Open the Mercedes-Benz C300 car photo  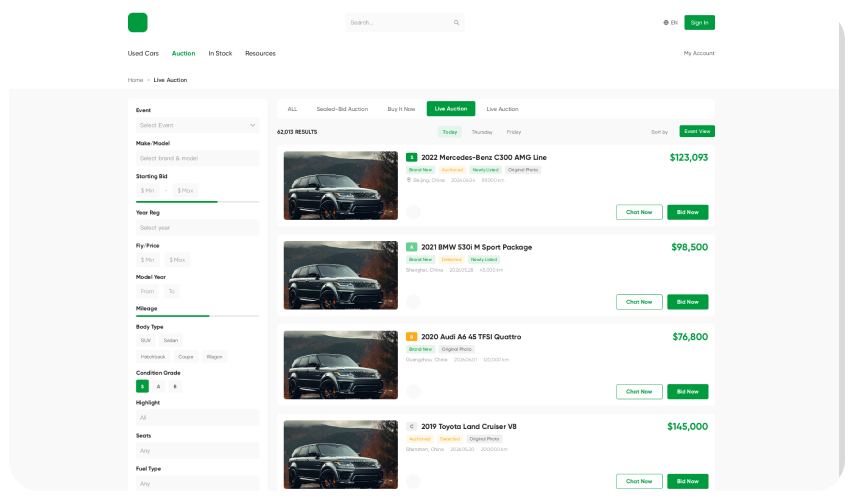(341, 185)
